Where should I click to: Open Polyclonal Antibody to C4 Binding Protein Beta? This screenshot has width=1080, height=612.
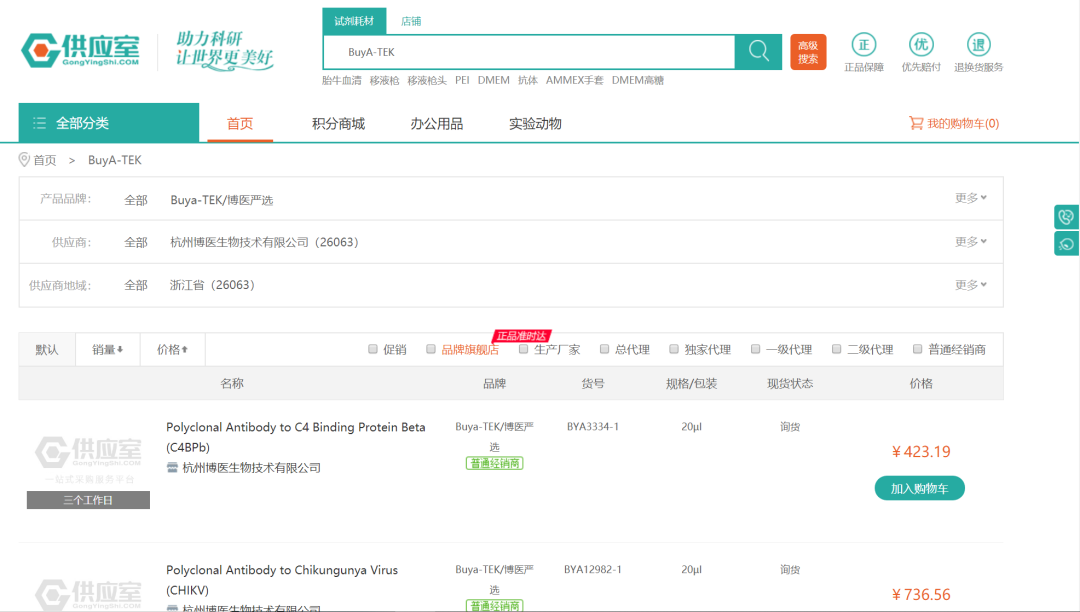295,437
